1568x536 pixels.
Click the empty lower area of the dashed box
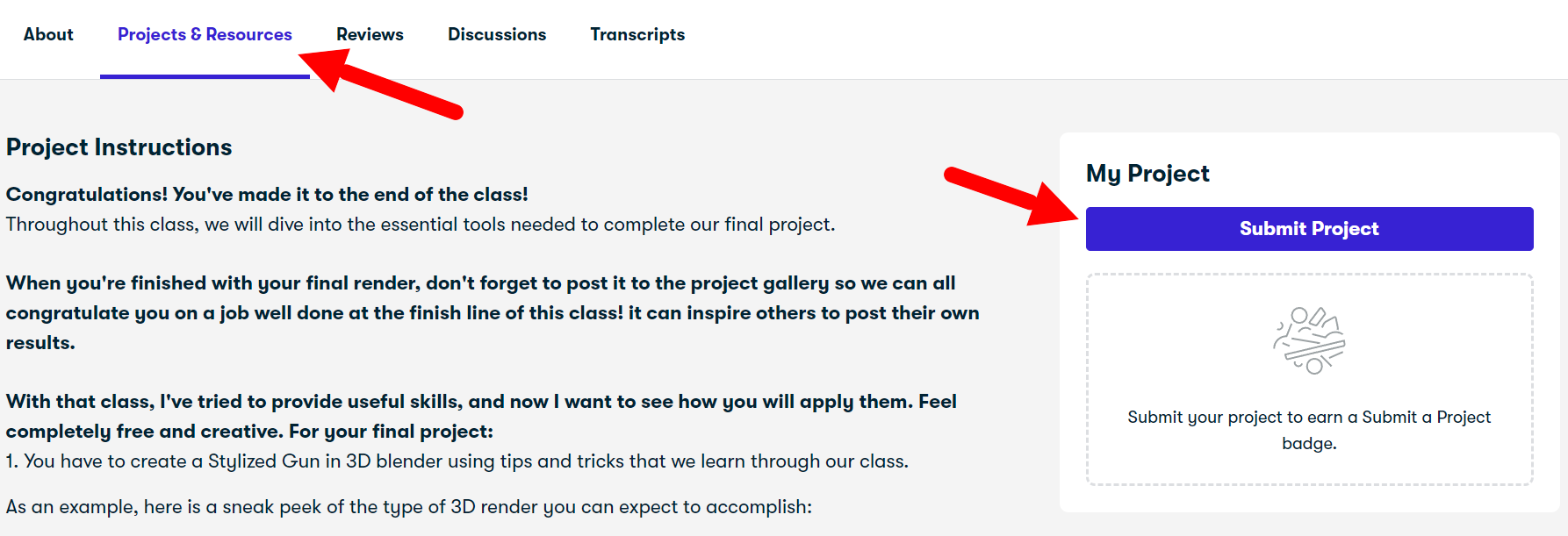[x=1309, y=469]
